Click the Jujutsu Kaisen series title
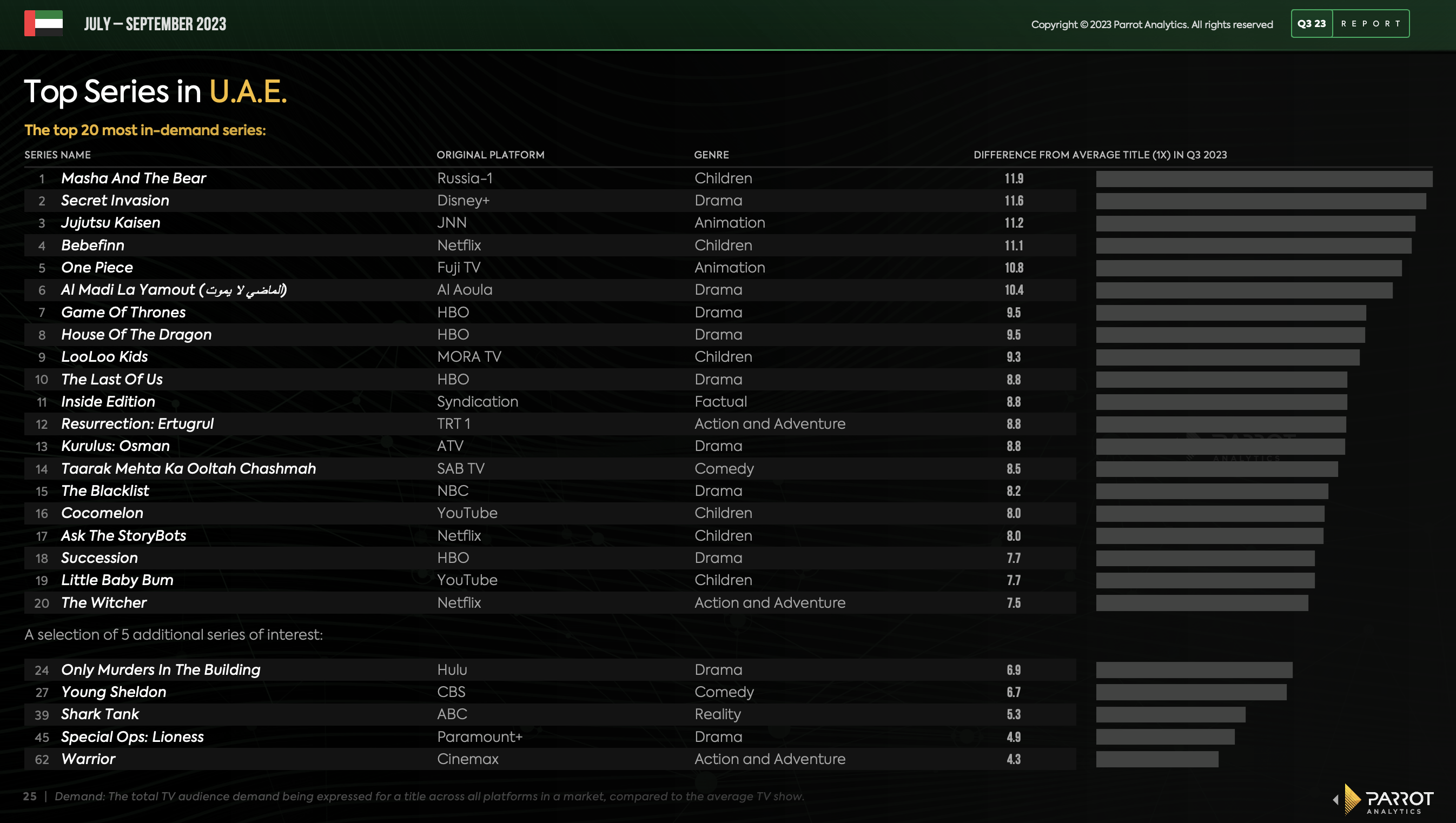The height and width of the screenshot is (823, 1456). pos(110,223)
